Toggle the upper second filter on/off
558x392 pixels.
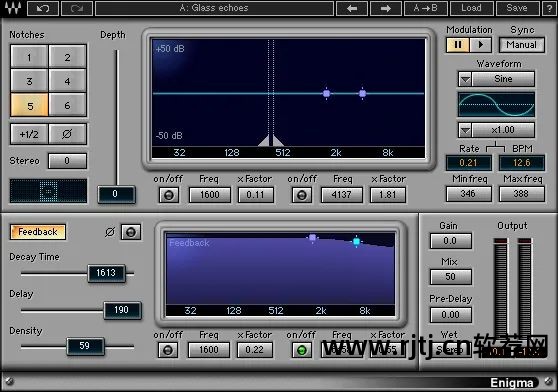(x=302, y=195)
